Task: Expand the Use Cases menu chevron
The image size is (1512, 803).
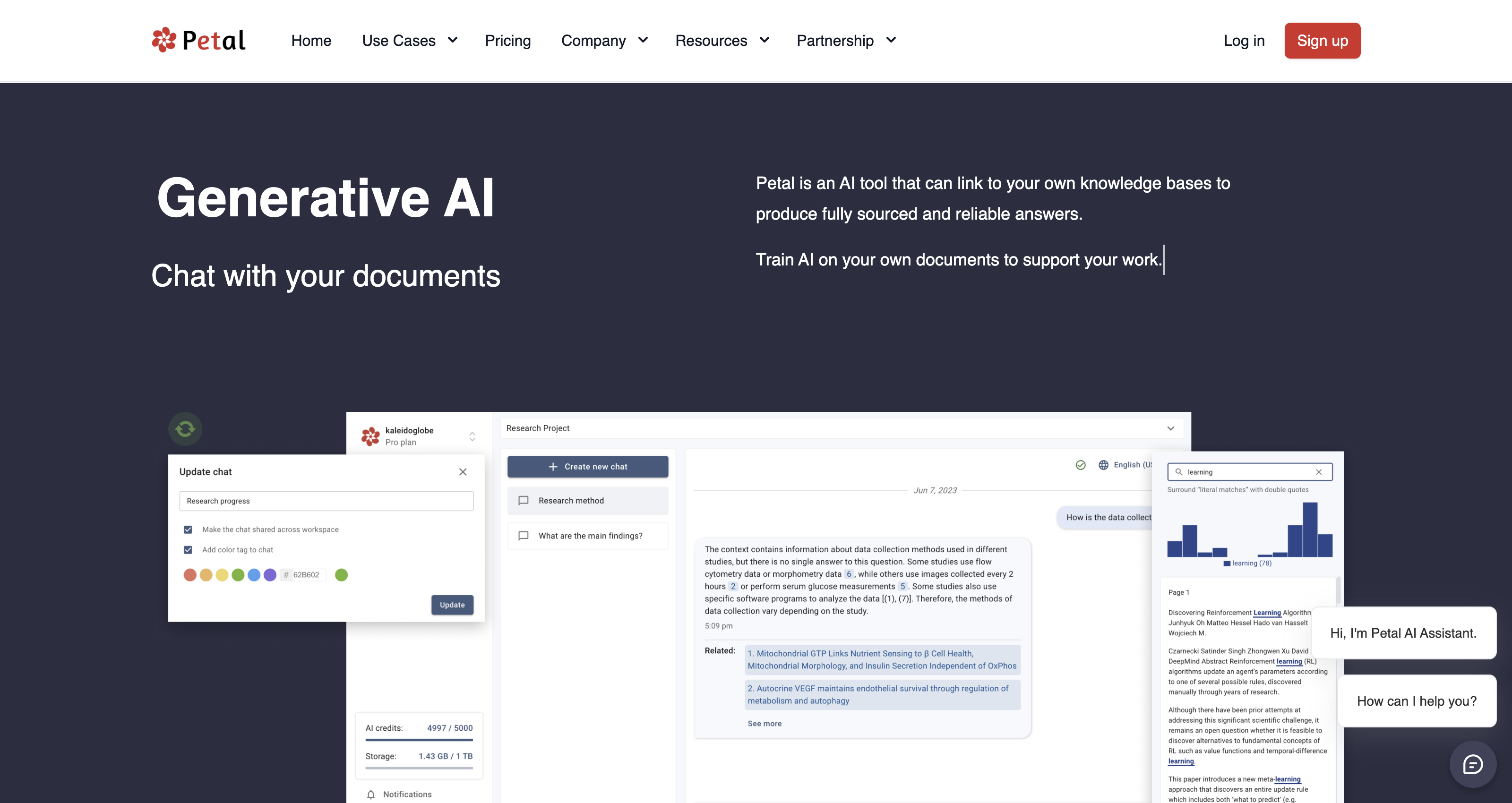Action: pos(453,40)
